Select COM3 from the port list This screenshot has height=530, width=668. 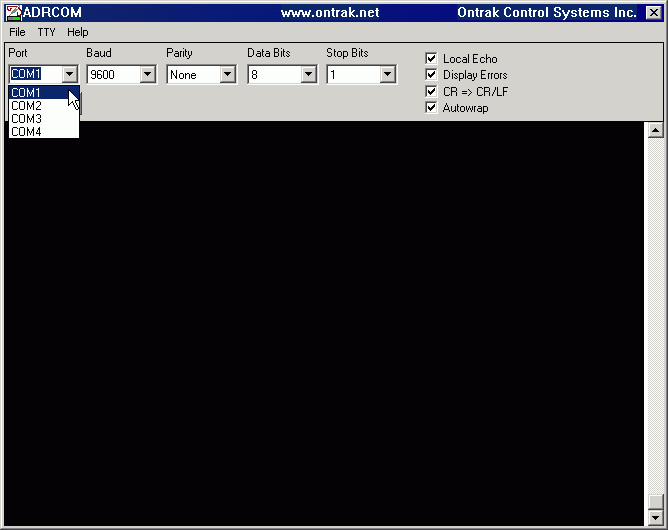pyautogui.click(x=44, y=118)
